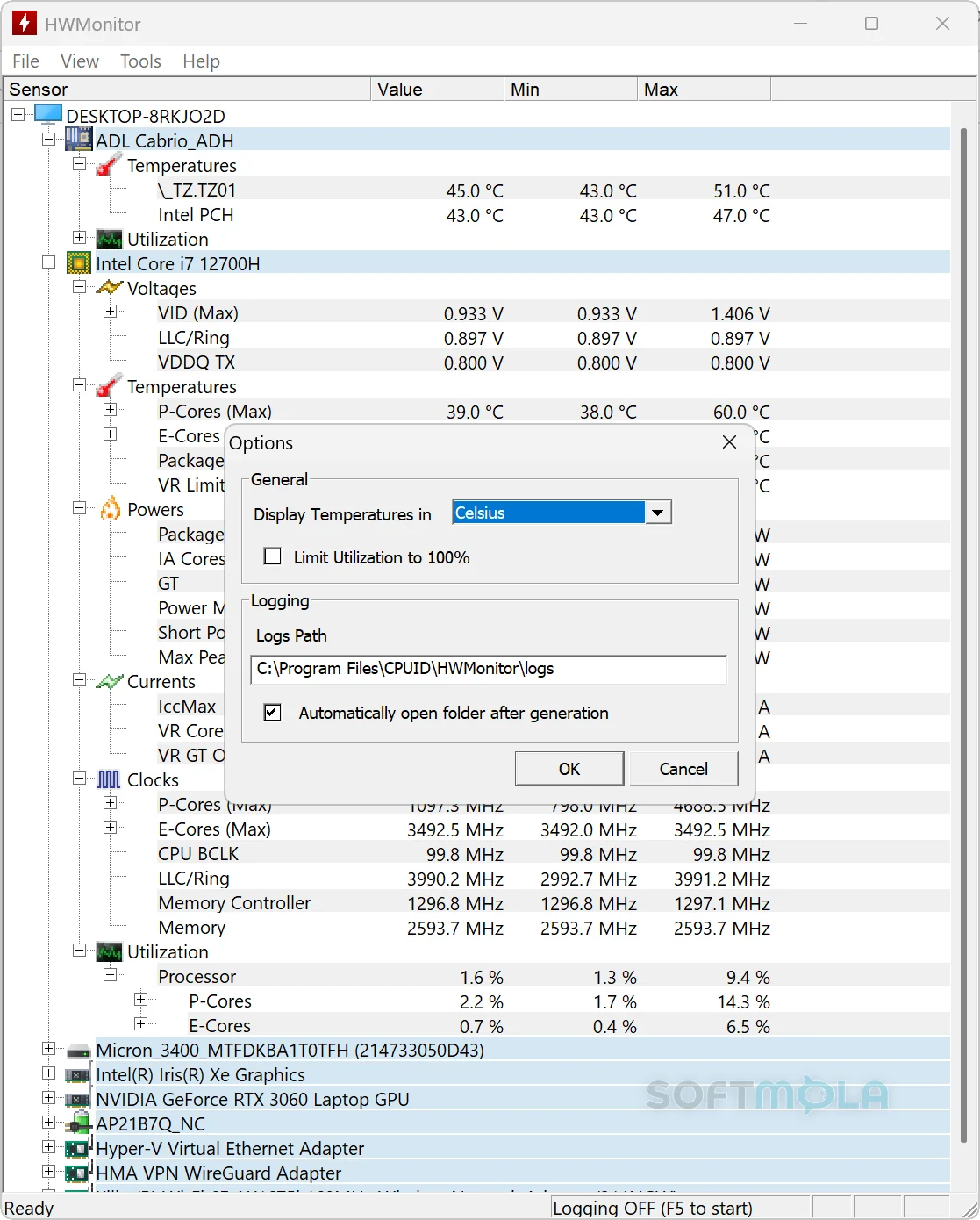Viewport: 980px width, 1220px height.
Task: Expand the Intel Iris Xe Graphics node
Action: pyautogui.click(x=49, y=1073)
